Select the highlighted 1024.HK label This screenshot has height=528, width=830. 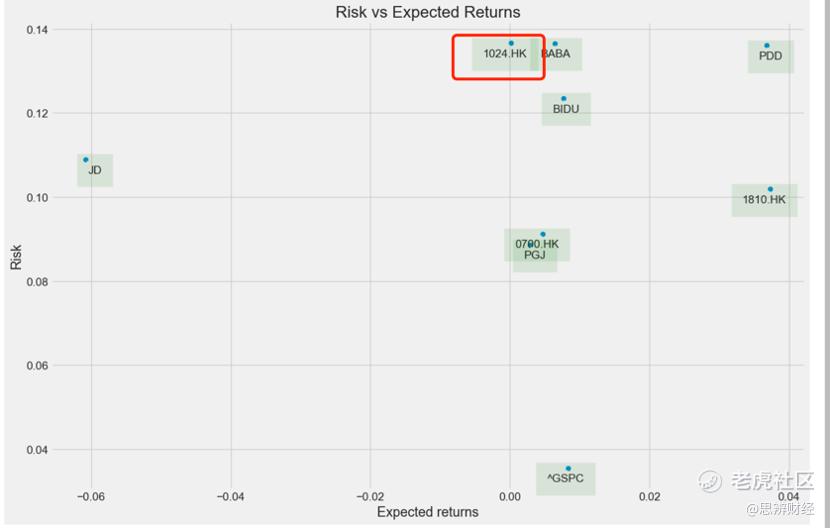[x=504, y=54]
